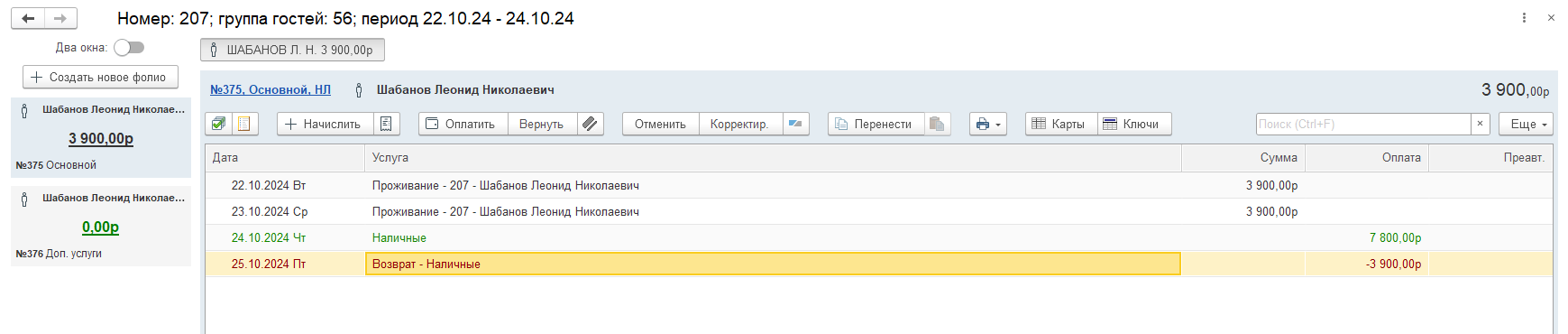Sort by the 'Сумма' column header

(1243, 157)
